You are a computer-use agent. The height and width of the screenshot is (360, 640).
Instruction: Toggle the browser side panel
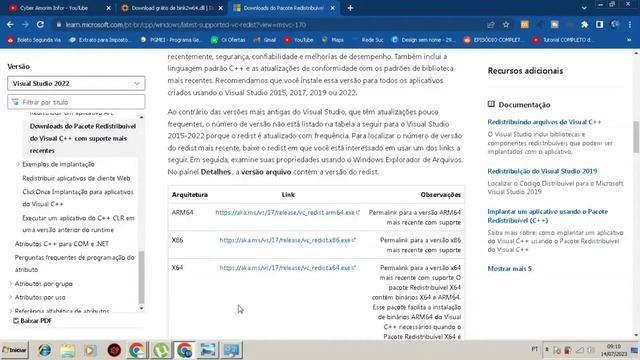[x=599, y=24]
